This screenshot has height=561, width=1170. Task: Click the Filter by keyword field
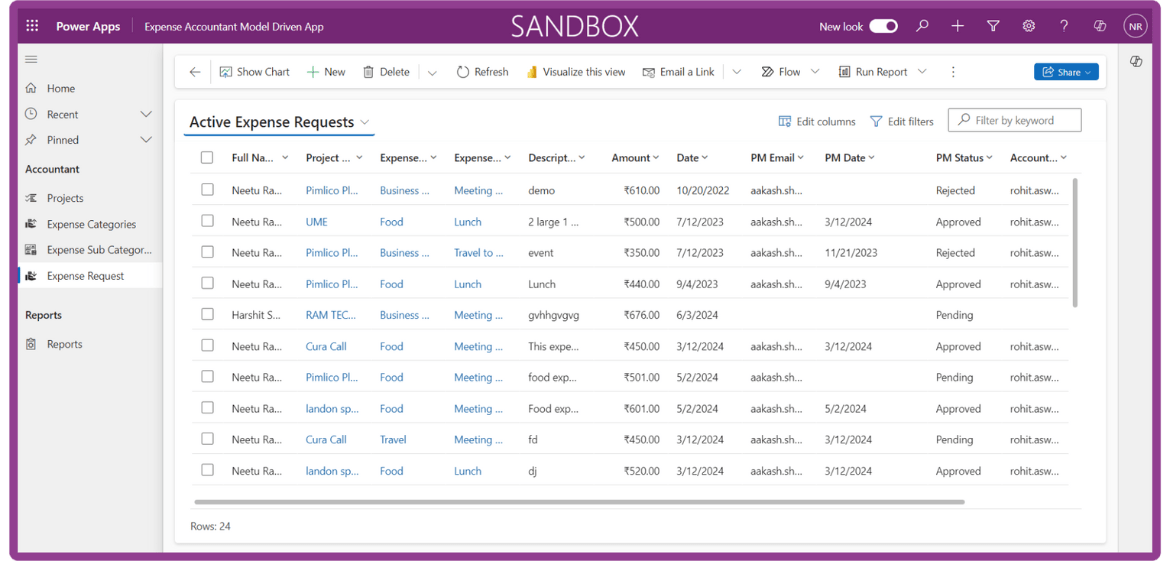[x=1014, y=120]
